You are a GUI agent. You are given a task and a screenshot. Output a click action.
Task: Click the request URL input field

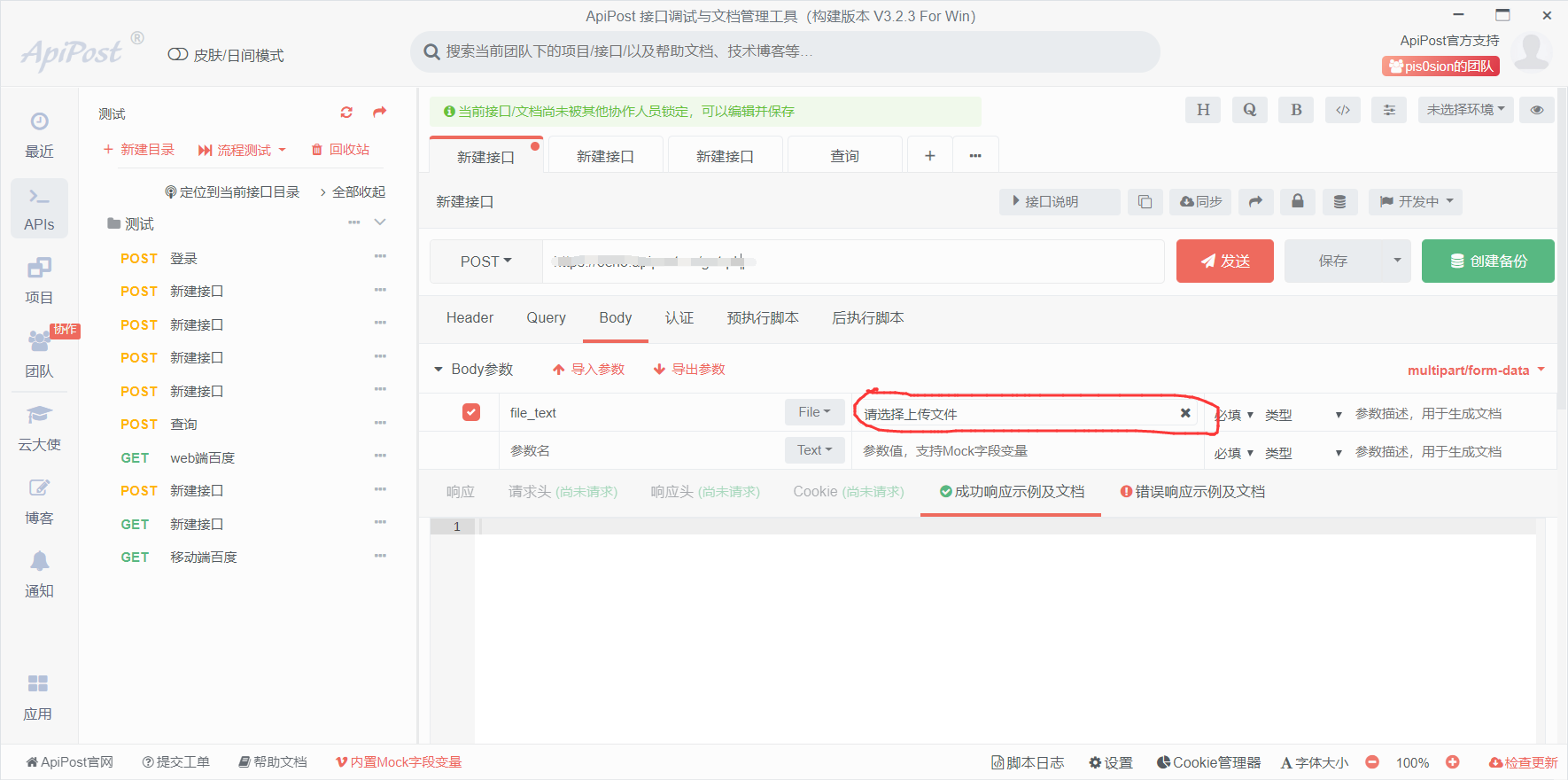(853, 261)
